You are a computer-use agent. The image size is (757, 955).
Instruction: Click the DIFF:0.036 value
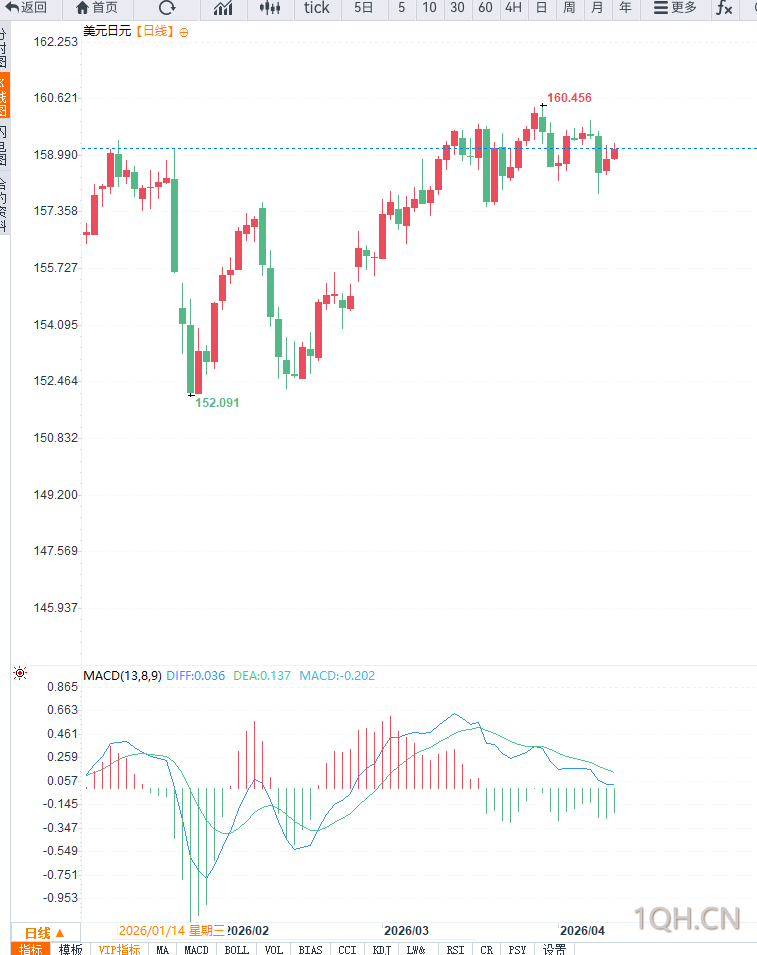pos(195,675)
